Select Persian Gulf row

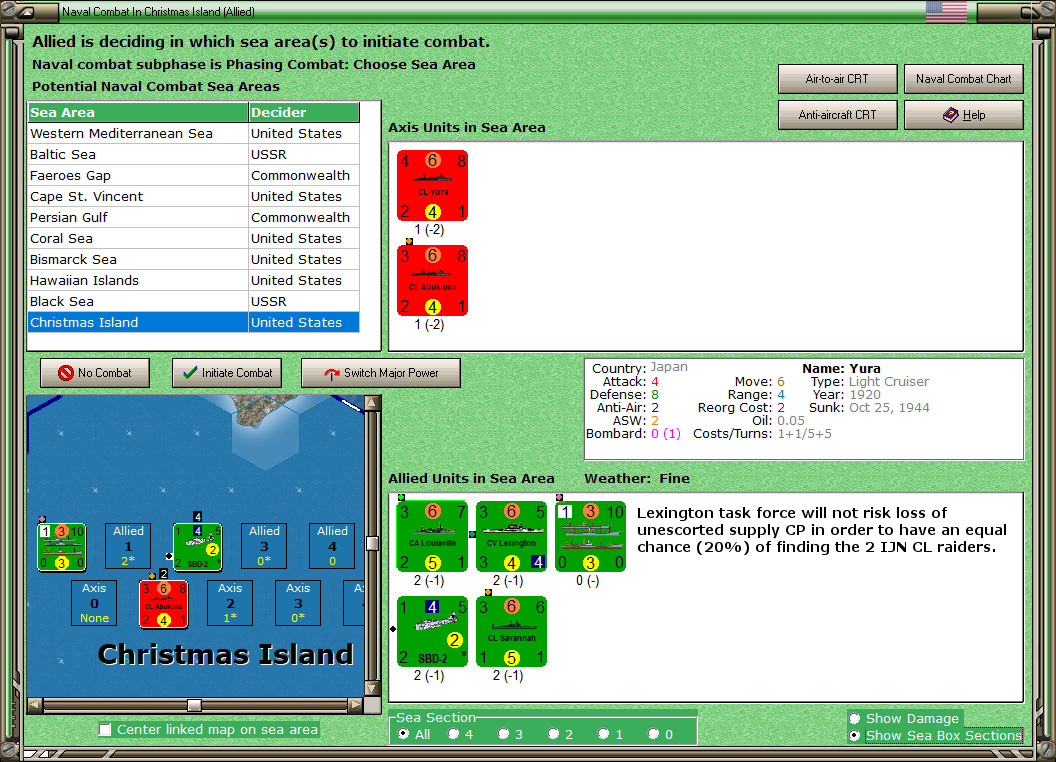click(x=194, y=217)
